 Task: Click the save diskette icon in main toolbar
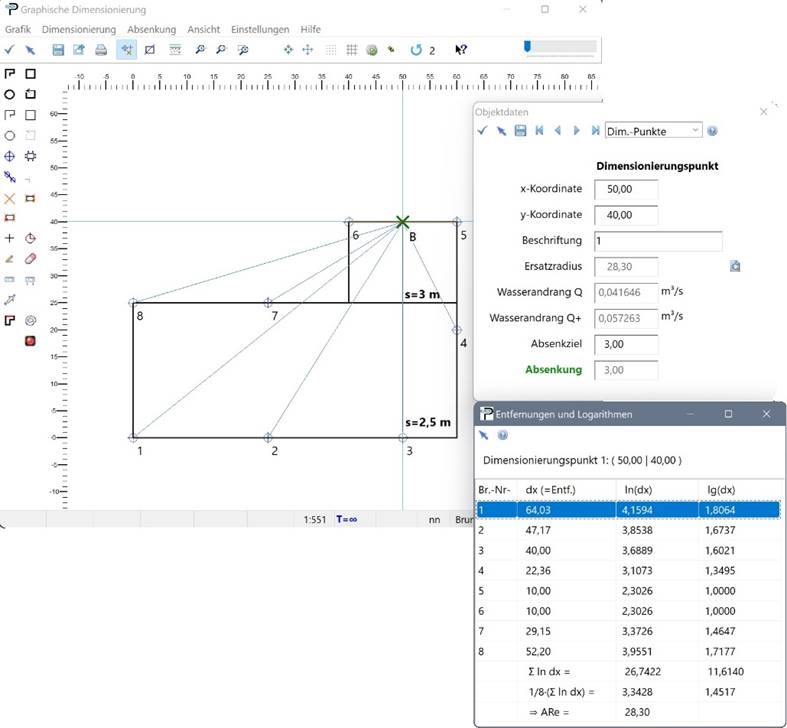(x=58, y=49)
